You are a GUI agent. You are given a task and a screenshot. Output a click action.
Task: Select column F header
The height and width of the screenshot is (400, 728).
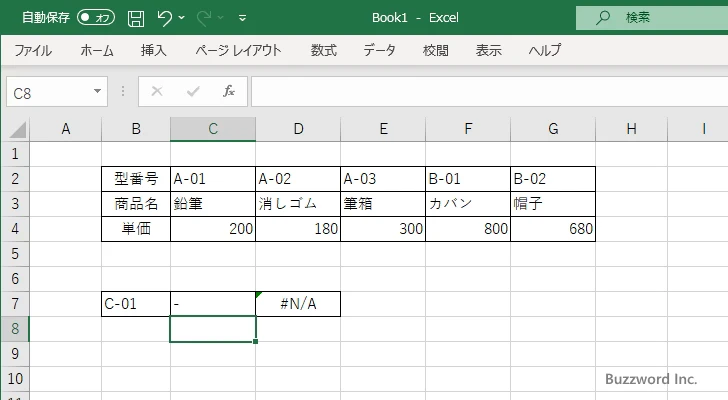tap(468, 129)
